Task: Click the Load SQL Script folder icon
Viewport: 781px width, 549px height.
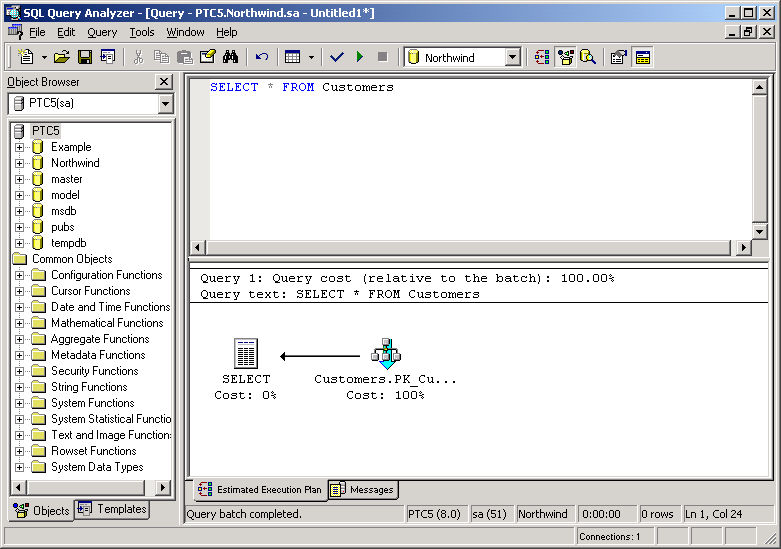Action: tap(62, 57)
